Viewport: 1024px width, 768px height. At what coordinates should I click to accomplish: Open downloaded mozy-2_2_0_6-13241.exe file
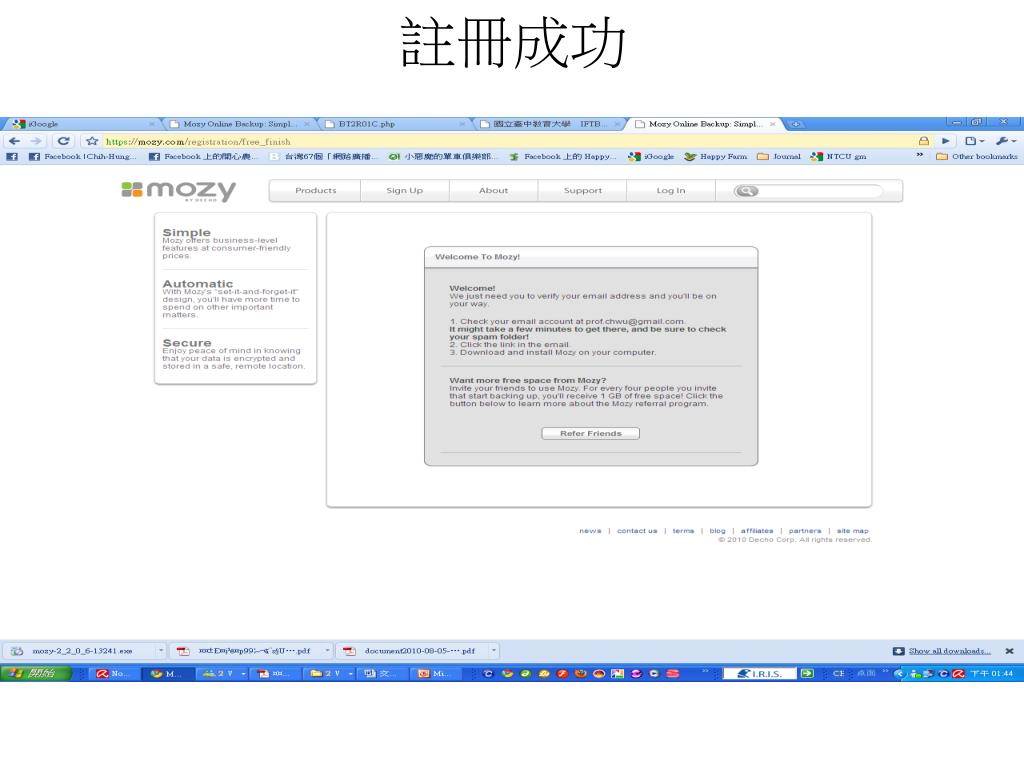tap(80, 651)
